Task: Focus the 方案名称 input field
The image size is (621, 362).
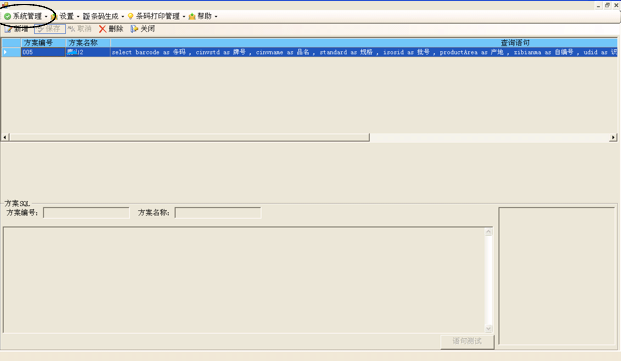Action: 218,213
